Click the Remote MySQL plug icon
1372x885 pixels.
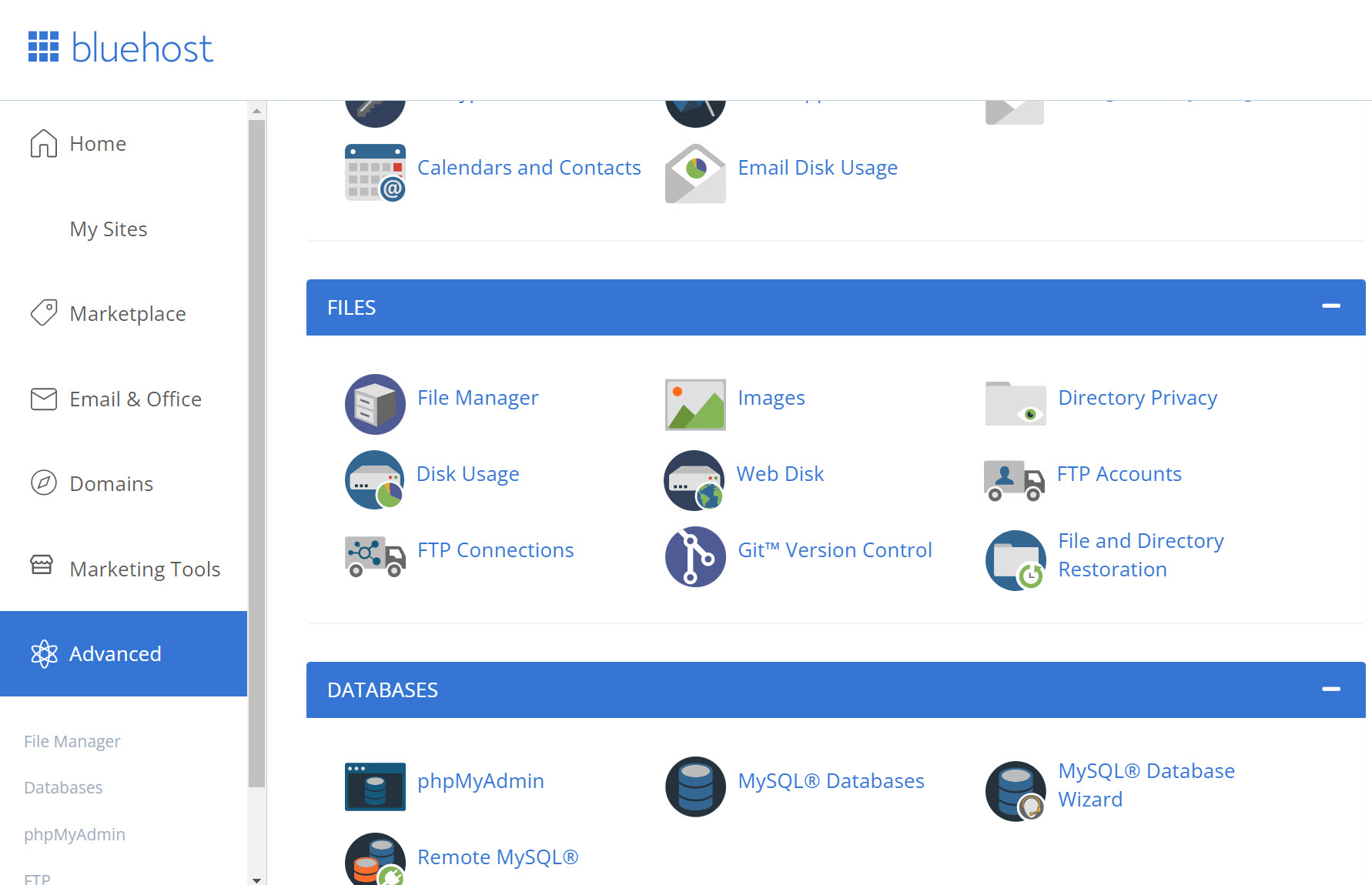coord(375,859)
